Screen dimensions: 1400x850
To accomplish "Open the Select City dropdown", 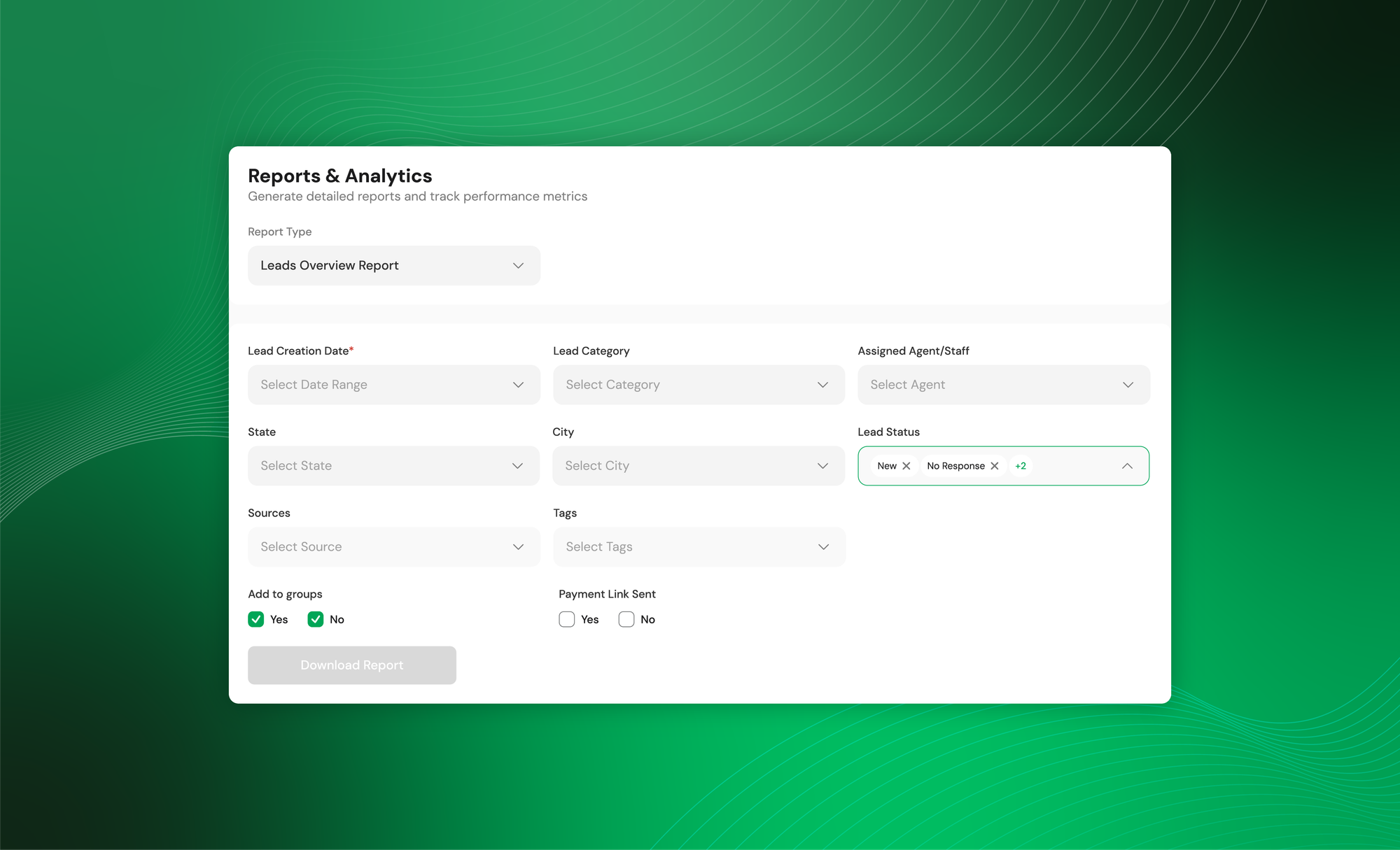I will 698,465.
